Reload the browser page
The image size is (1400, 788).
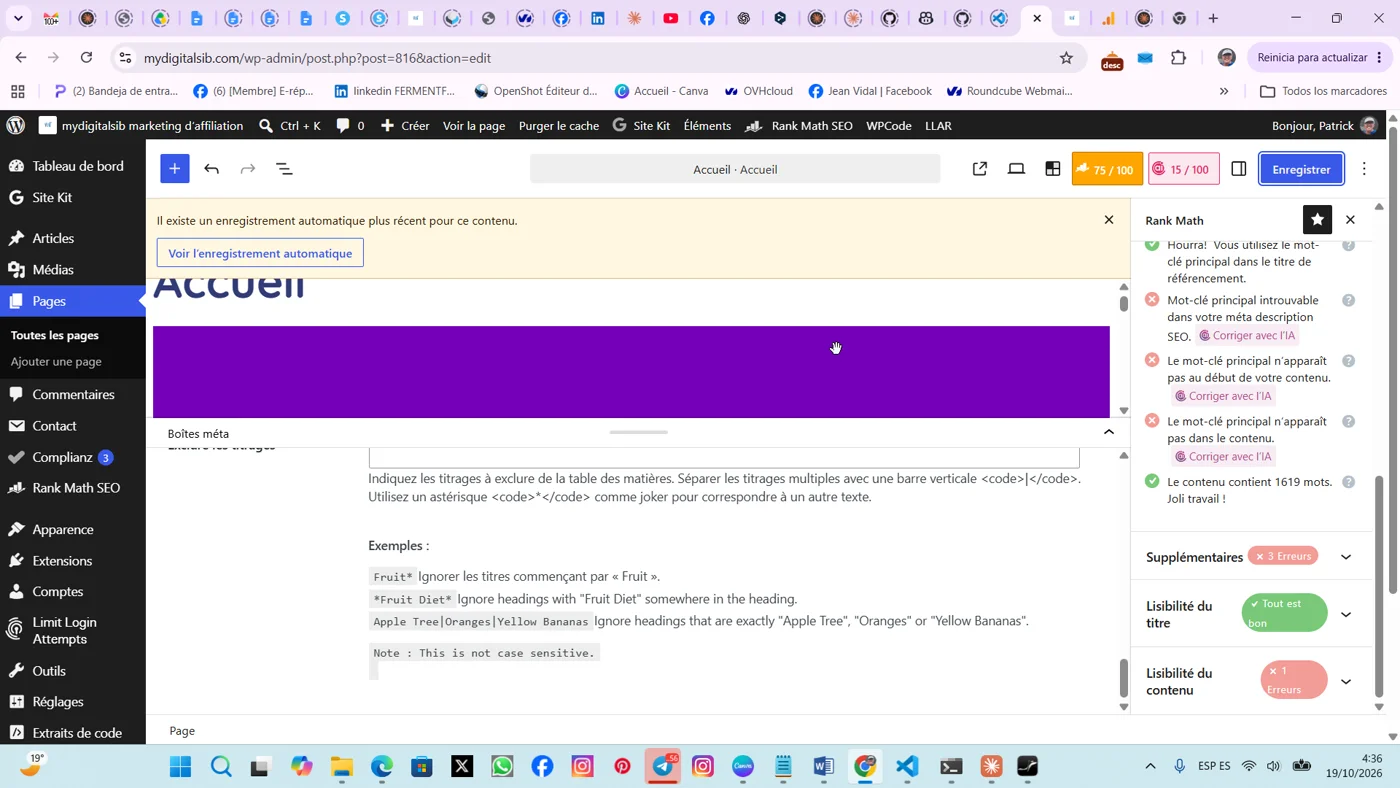pos(87,58)
